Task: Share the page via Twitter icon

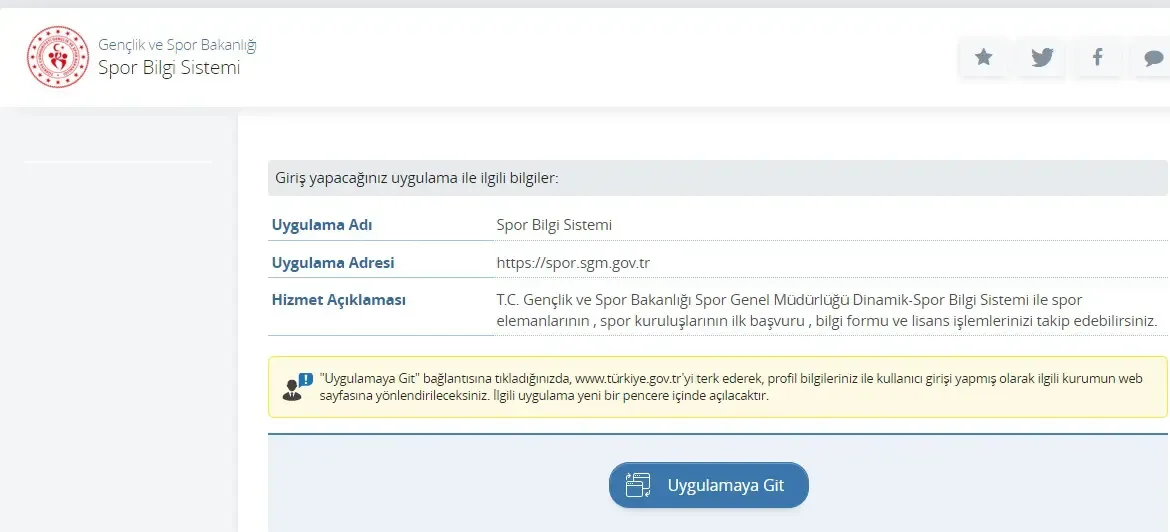Action: [x=1042, y=57]
